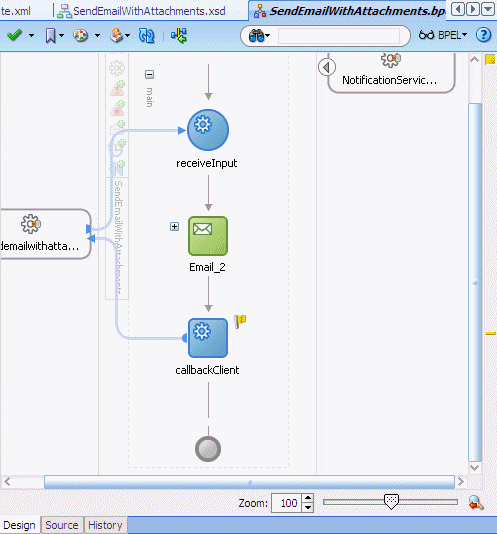Click the color palette toolbar icon
Viewport: 497px width, 534px height.
click(81, 35)
